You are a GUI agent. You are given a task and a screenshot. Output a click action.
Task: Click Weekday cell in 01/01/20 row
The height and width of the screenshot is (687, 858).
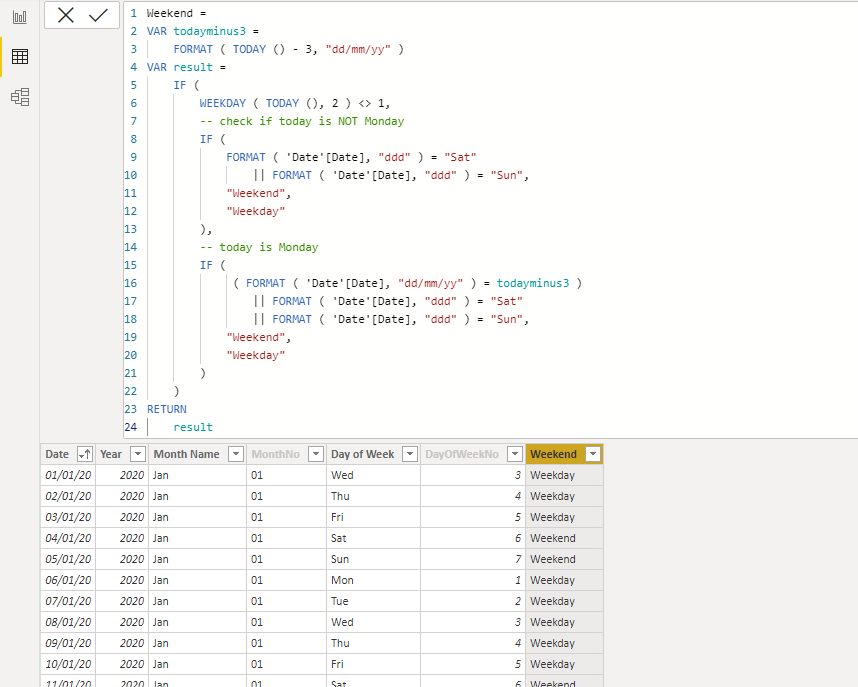point(564,475)
